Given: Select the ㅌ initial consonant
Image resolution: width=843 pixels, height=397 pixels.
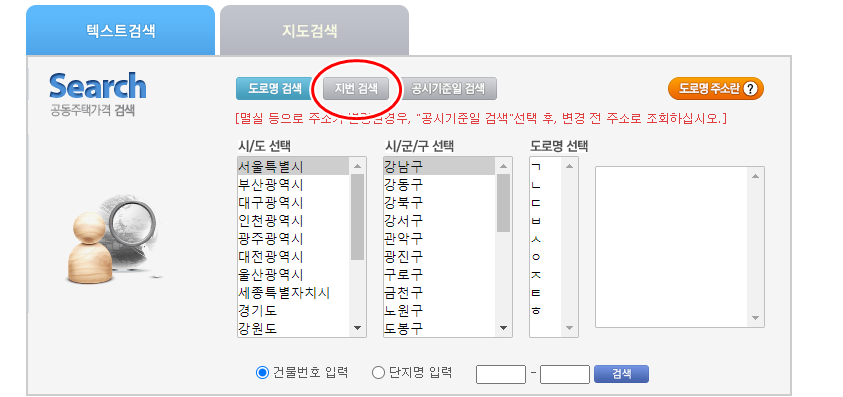Looking at the screenshot, I should (x=546, y=293).
